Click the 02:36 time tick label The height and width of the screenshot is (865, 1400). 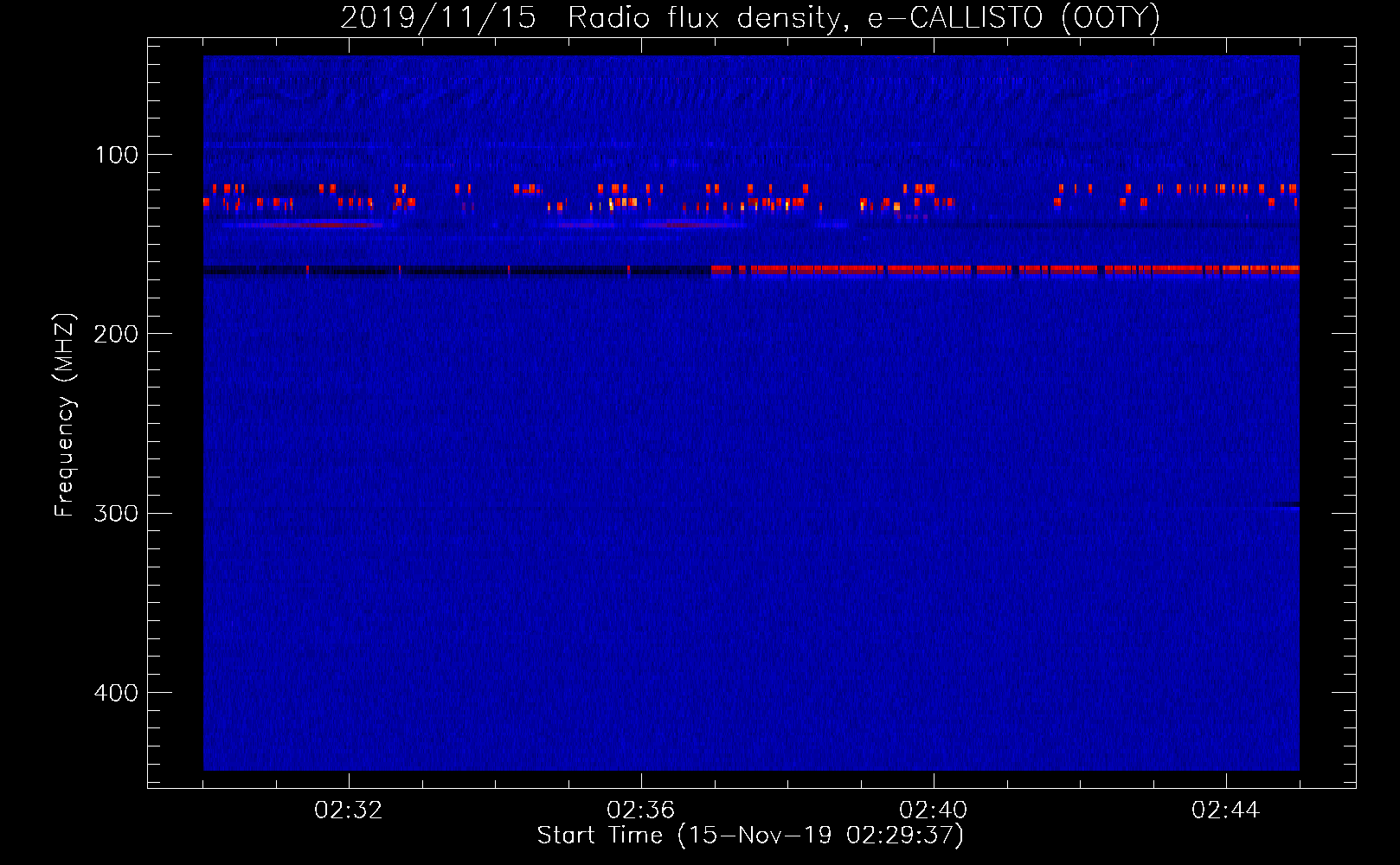[641, 811]
